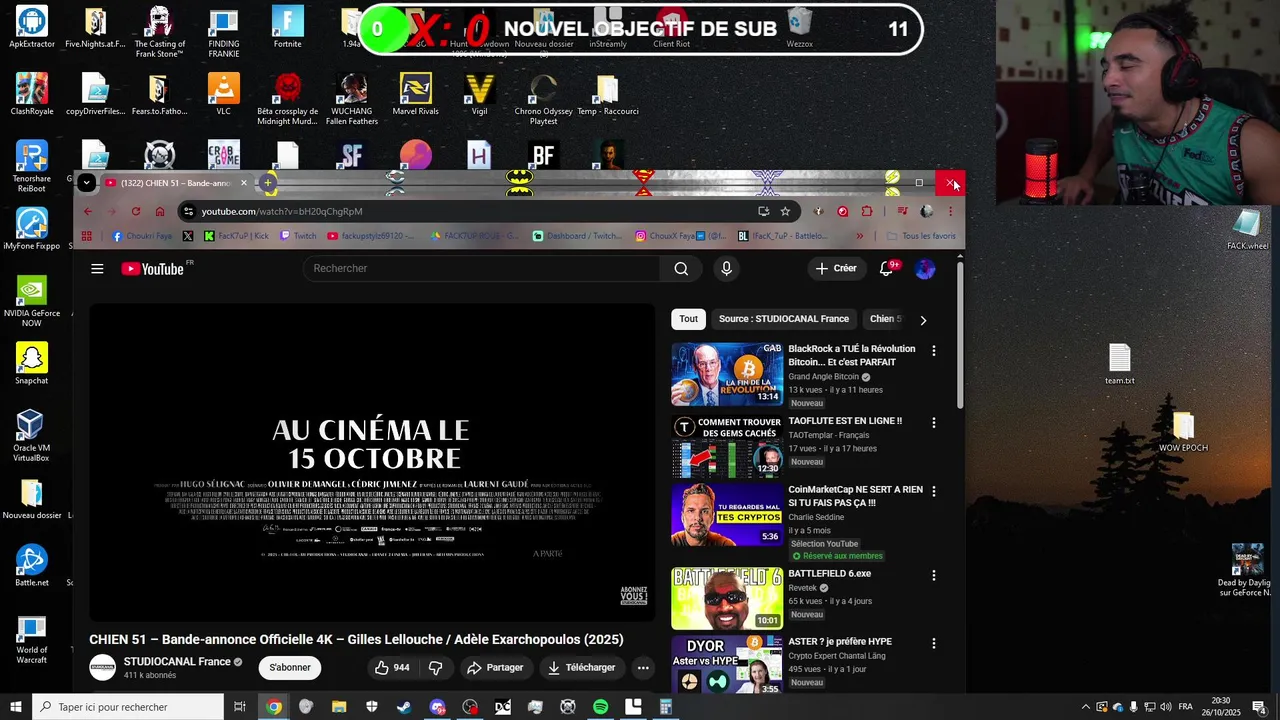Launch Battle.net from the desktop
The width and height of the screenshot is (1280, 720).
[32, 566]
